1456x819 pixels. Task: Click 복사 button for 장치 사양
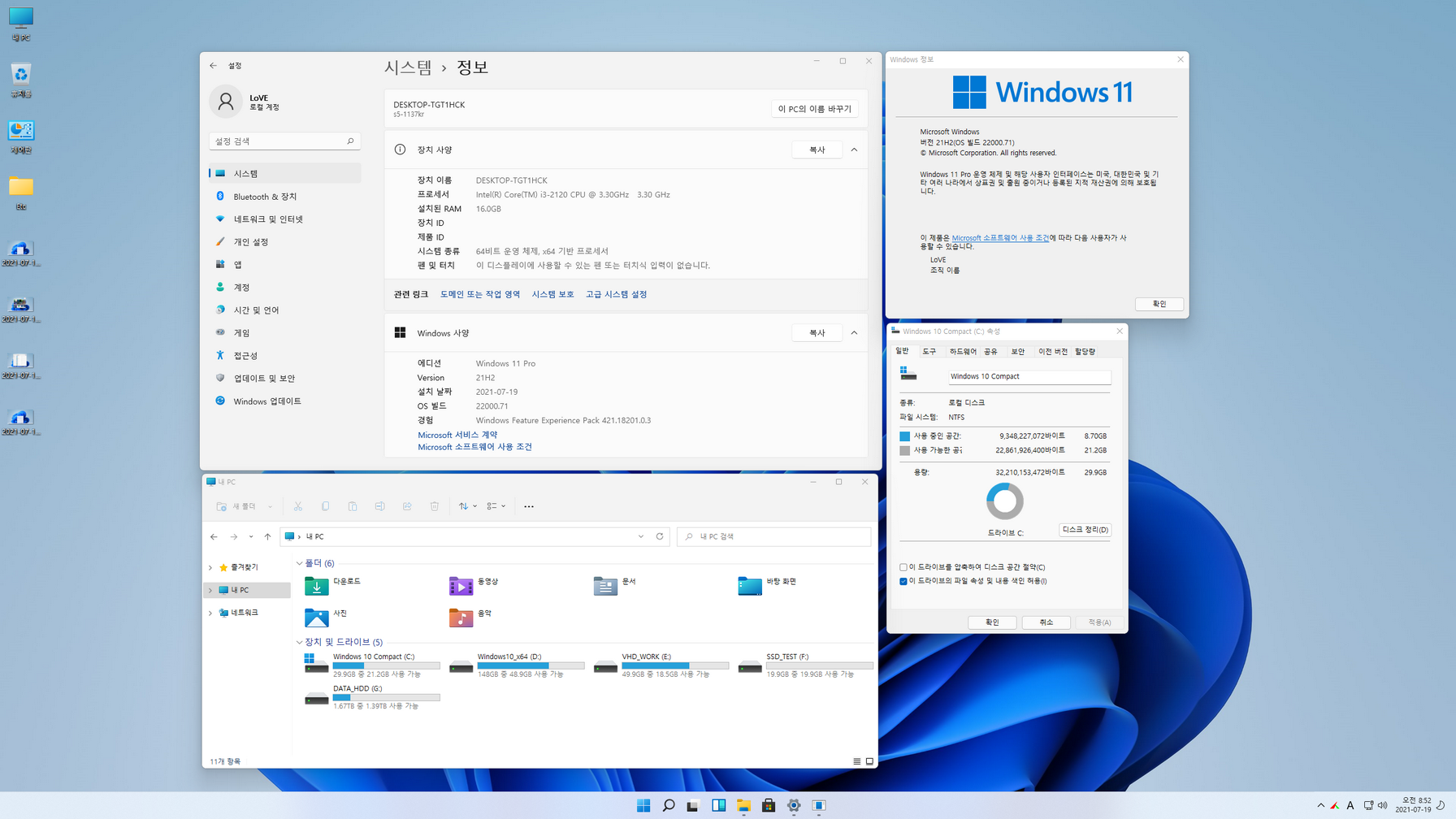click(x=817, y=149)
